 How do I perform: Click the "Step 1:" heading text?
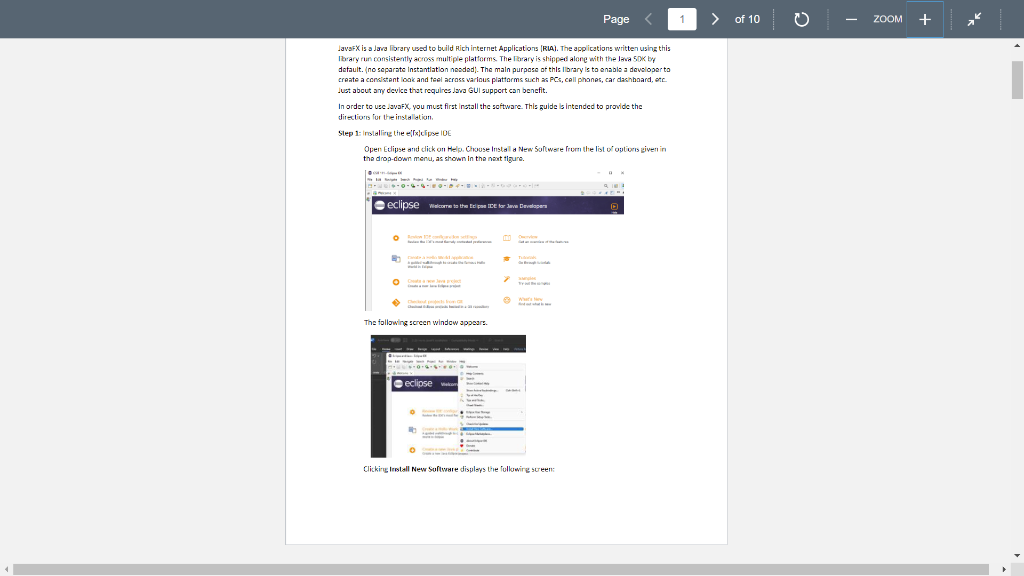pos(349,133)
